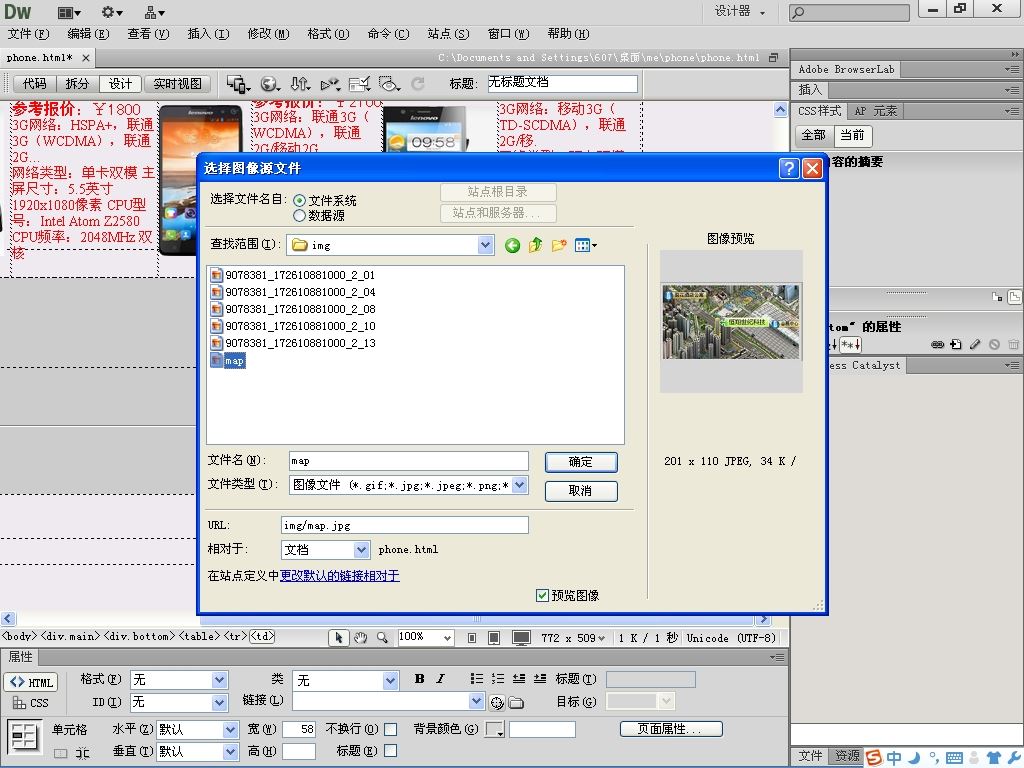Viewport: 1024px width, 768px height.
Task: Open the 文件 menu
Action: [28, 34]
